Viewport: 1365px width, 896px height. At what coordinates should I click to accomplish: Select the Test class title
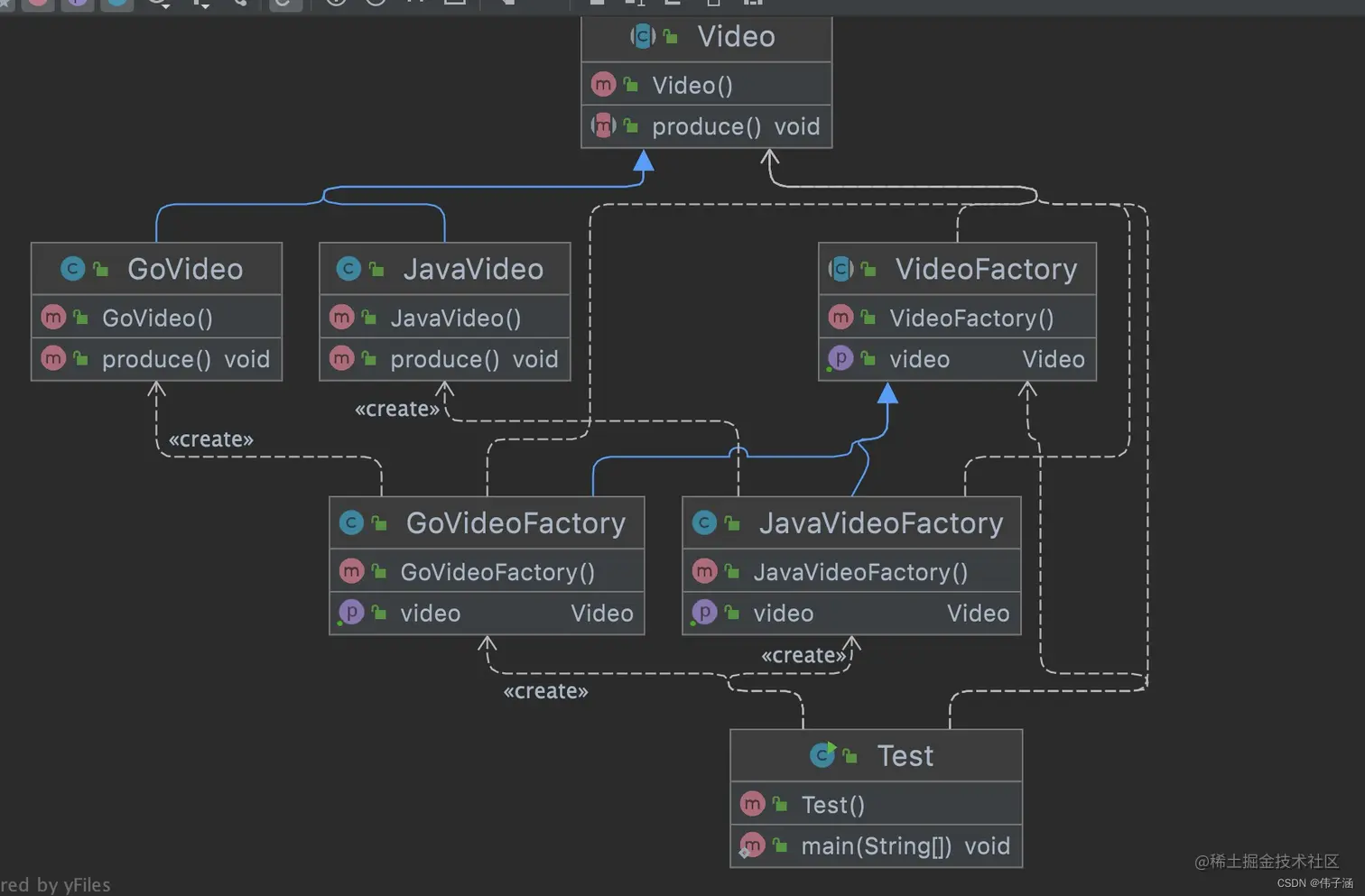[905, 755]
